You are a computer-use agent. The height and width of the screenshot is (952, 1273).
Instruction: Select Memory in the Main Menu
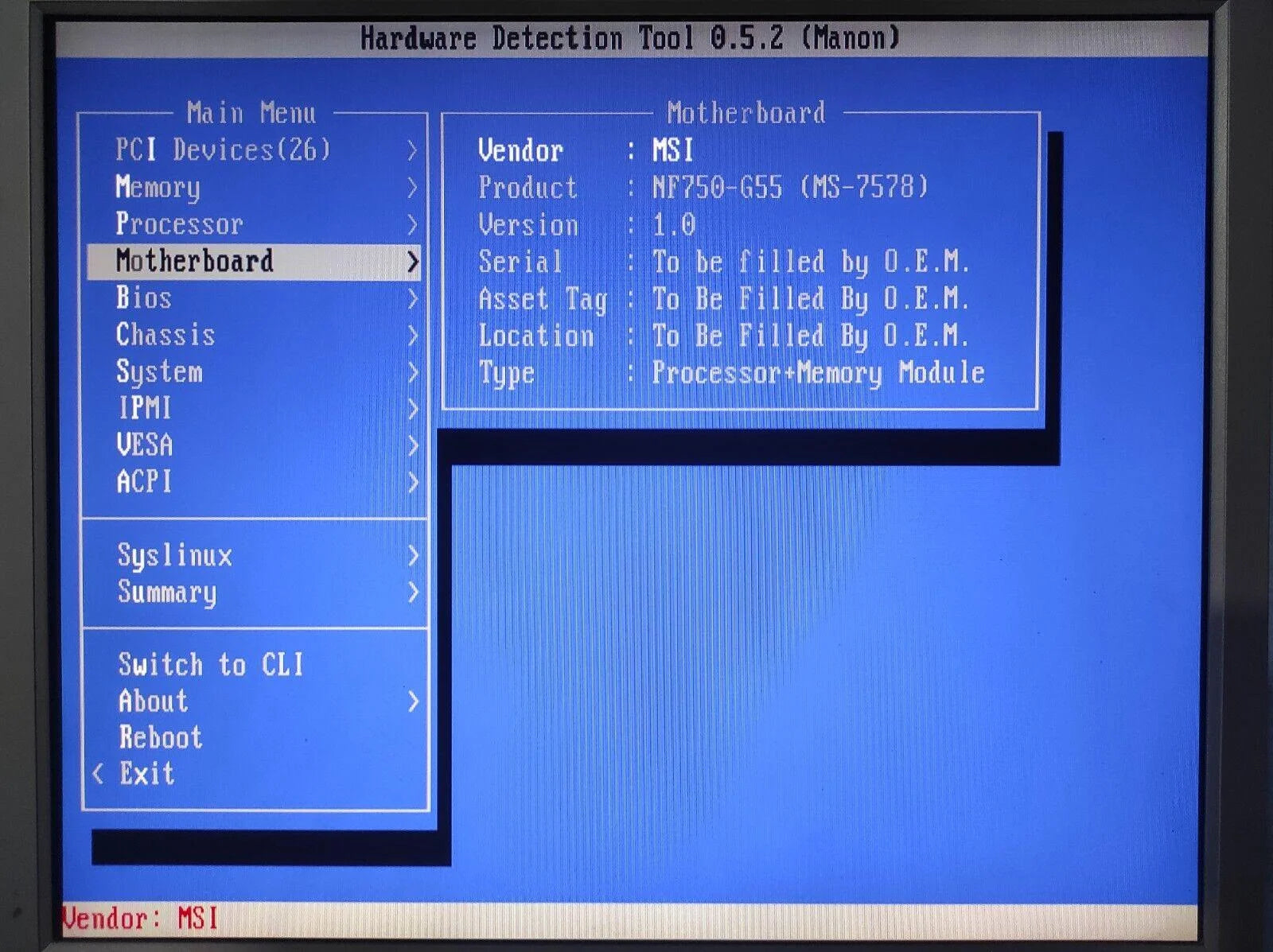158,187
